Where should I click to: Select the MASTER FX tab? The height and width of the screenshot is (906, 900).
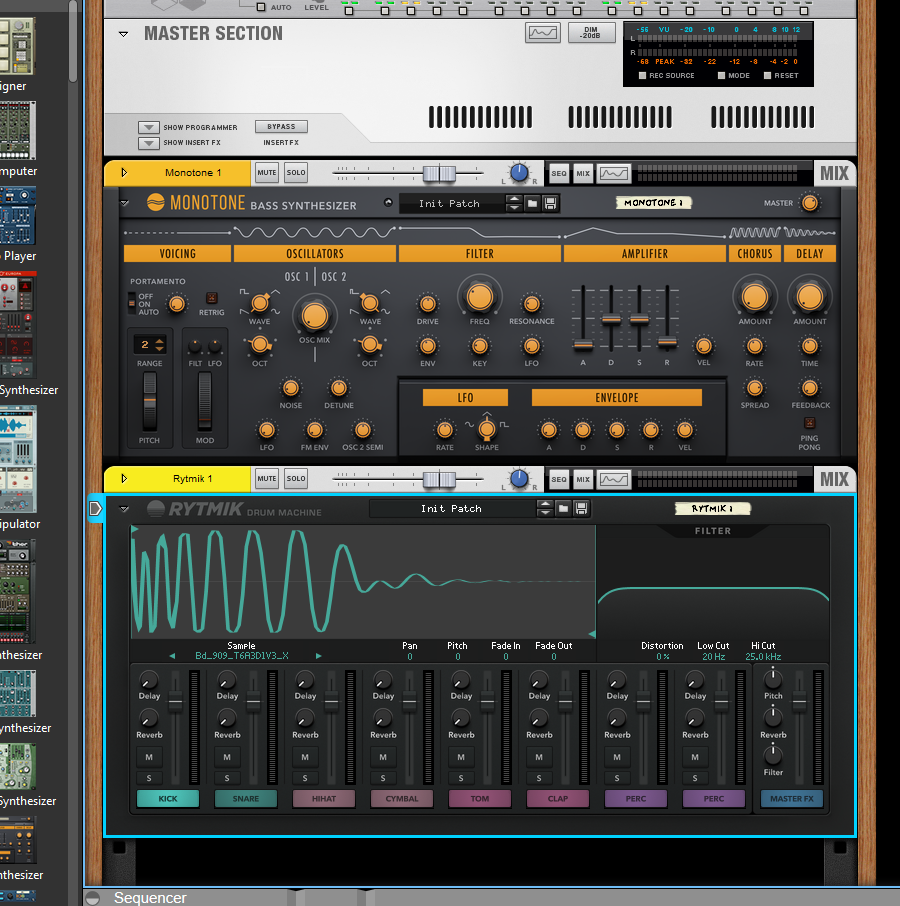pyautogui.click(x=792, y=799)
